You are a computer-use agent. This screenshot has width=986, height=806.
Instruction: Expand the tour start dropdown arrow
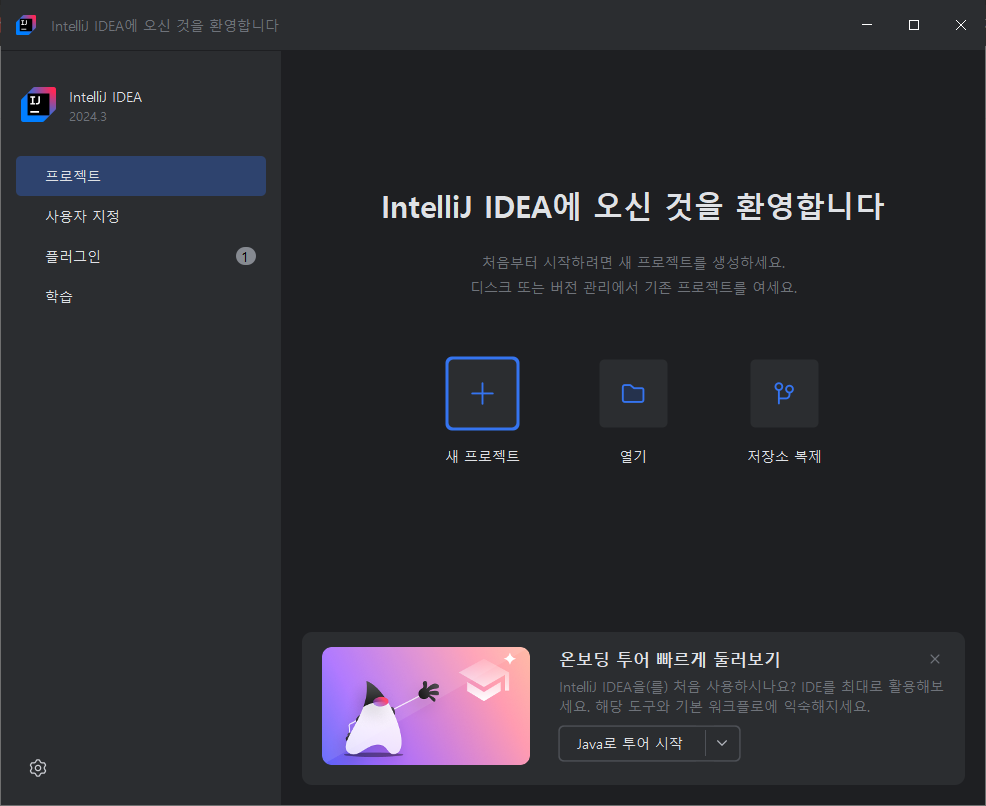point(722,743)
